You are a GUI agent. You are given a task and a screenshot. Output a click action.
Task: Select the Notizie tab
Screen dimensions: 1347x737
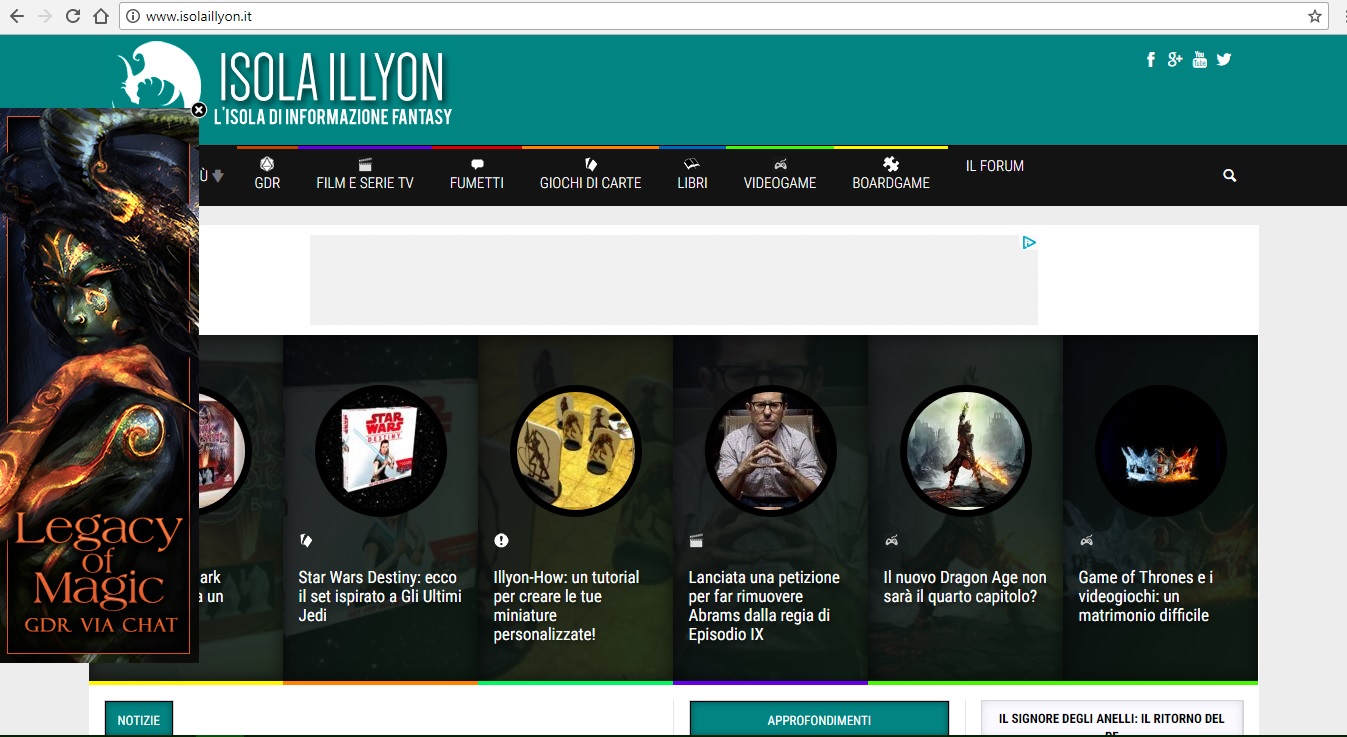(x=139, y=720)
